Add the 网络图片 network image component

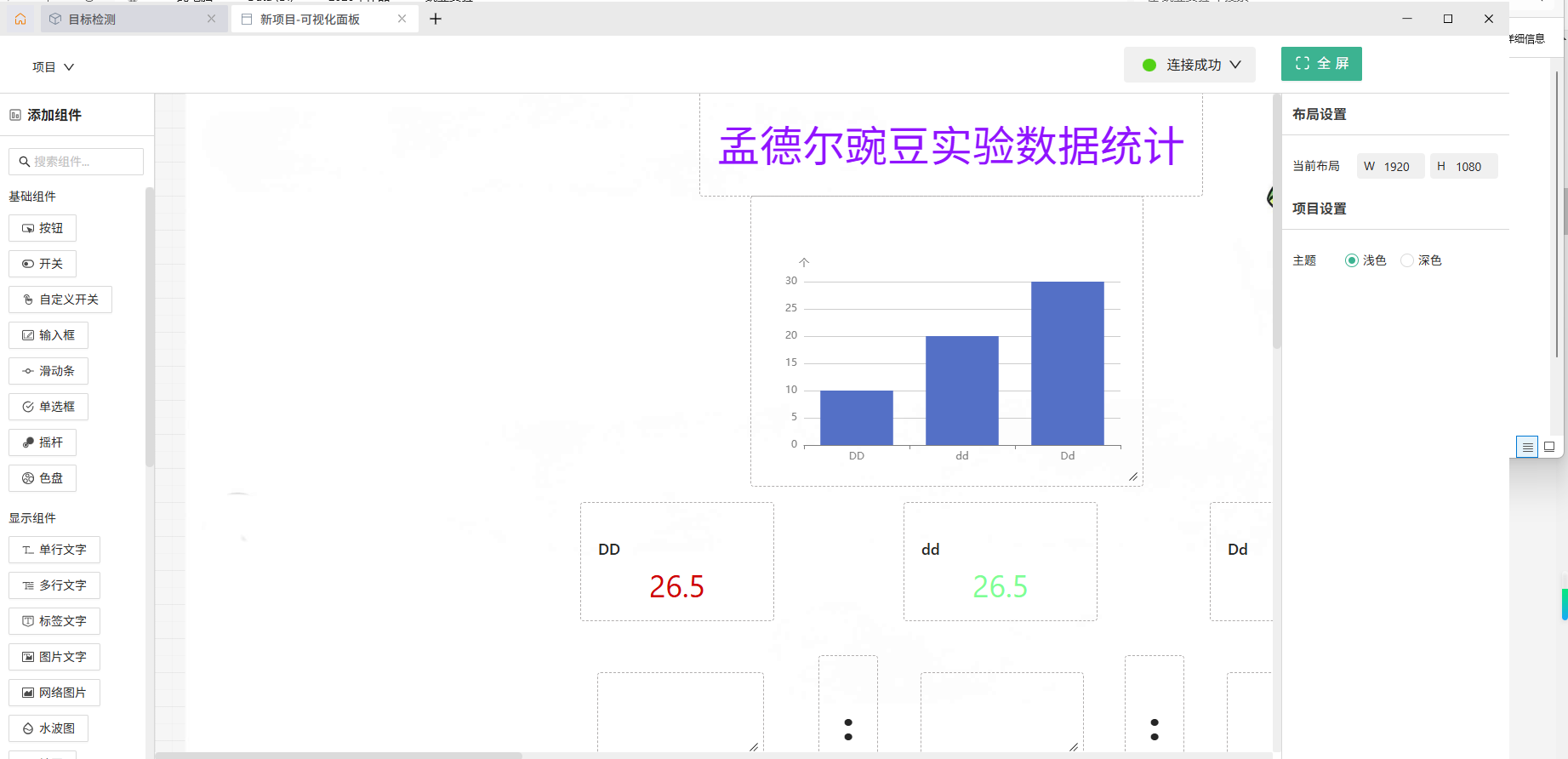click(x=54, y=693)
